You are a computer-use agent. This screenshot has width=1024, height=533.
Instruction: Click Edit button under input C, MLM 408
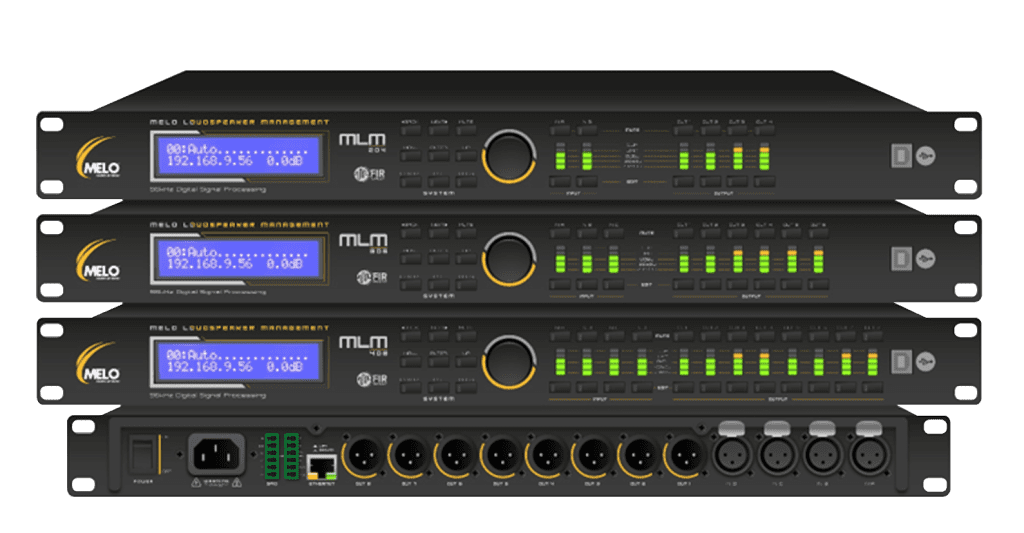point(614,387)
